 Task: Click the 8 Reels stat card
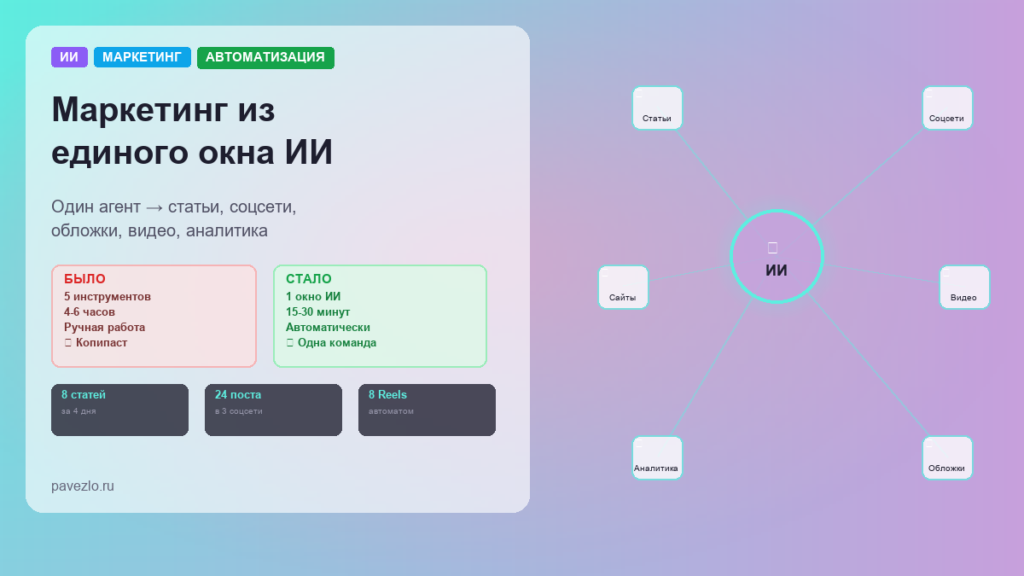(x=427, y=410)
